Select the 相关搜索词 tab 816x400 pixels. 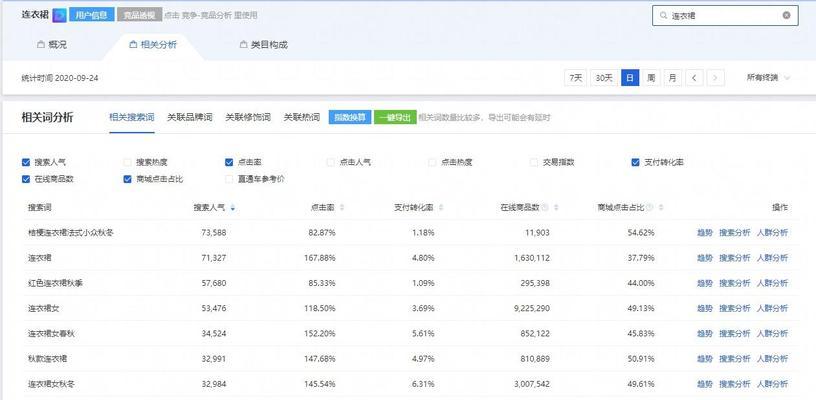coord(132,118)
